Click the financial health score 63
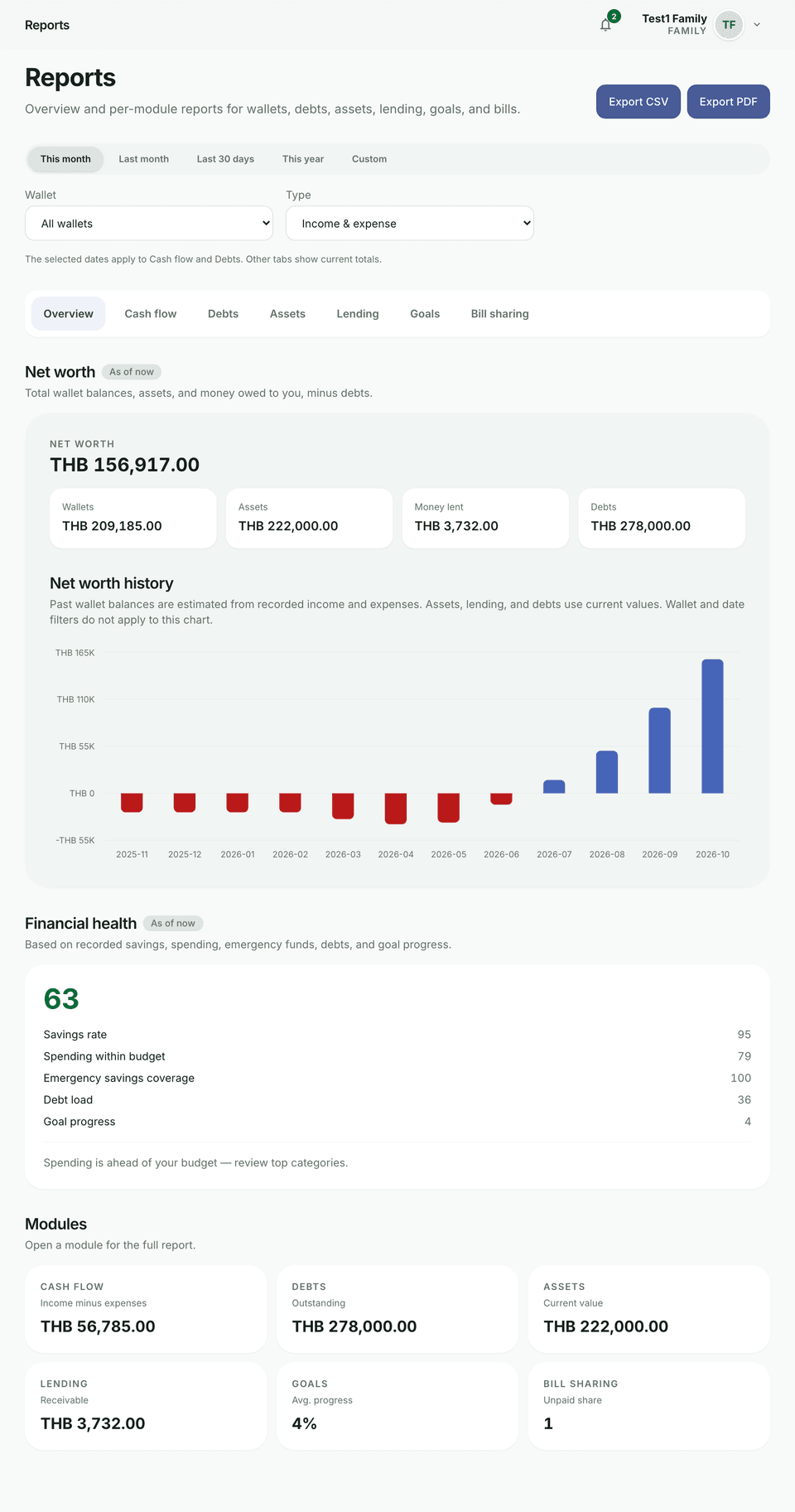The height and width of the screenshot is (1512, 795). [61, 999]
